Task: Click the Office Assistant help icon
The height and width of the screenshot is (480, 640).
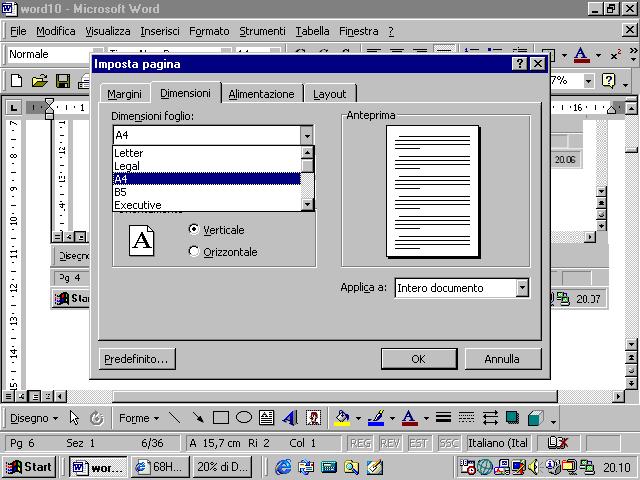Action: click(608, 81)
